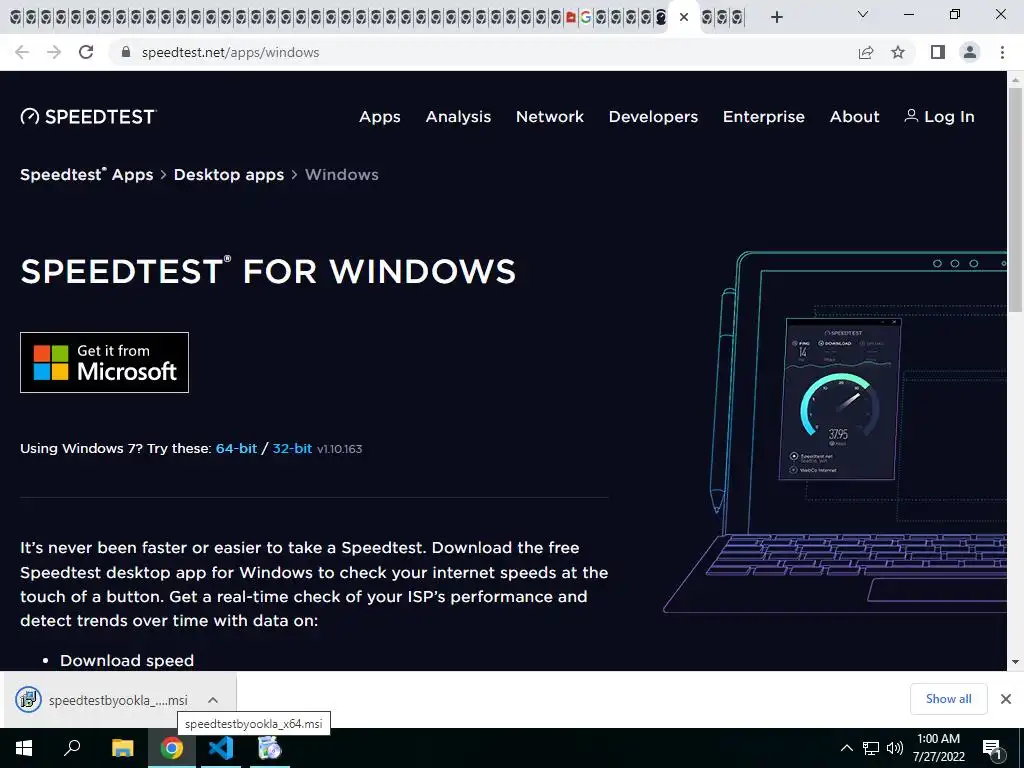
Task: Open the Analysis menu
Action: (458, 116)
